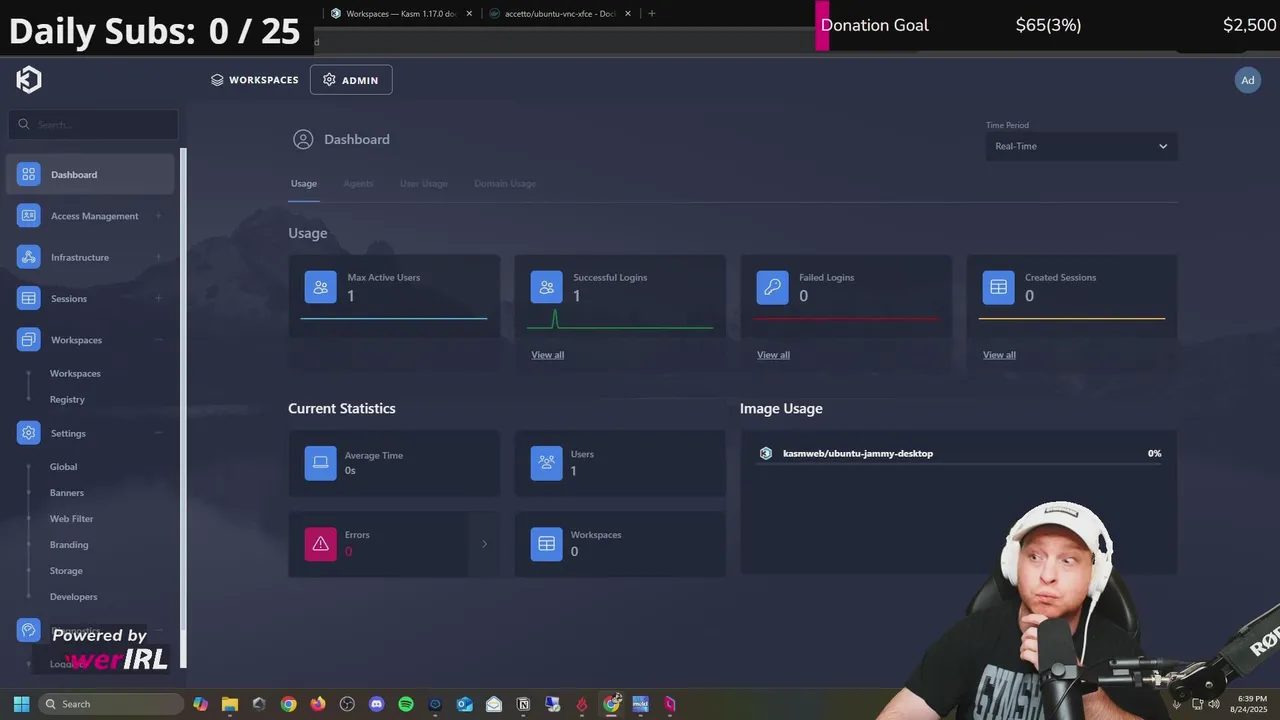Click the Users card icon under Current Statistics

click(547, 463)
